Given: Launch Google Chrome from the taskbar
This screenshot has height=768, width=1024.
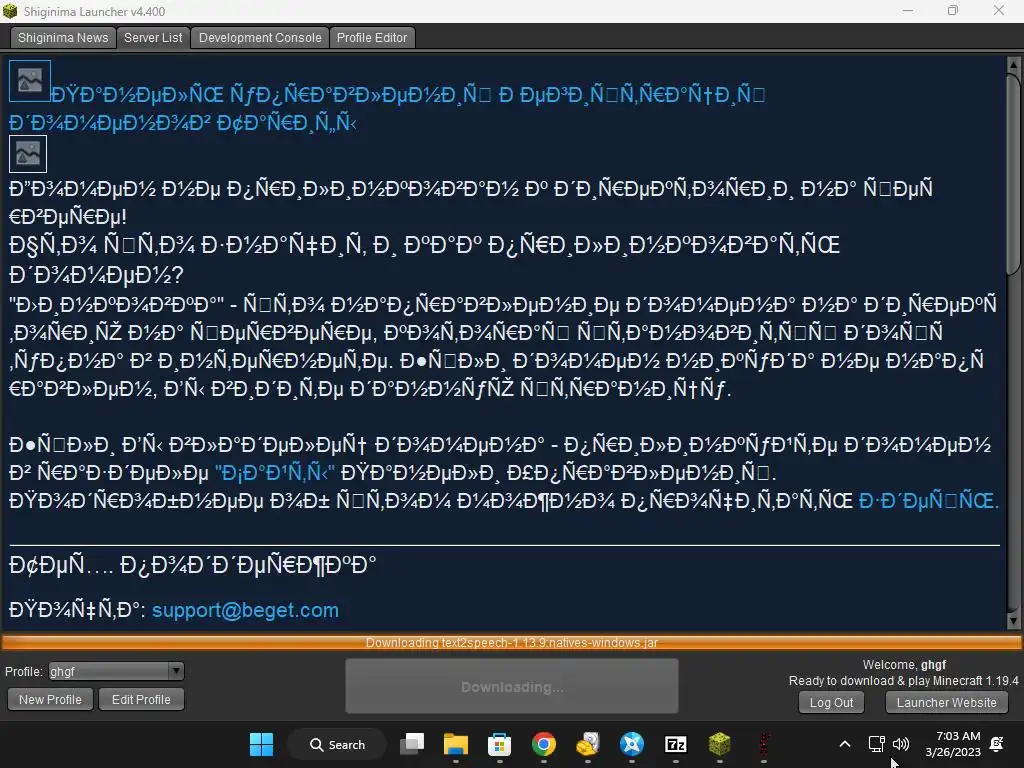Looking at the screenshot, I should click(x=543, y=744).
